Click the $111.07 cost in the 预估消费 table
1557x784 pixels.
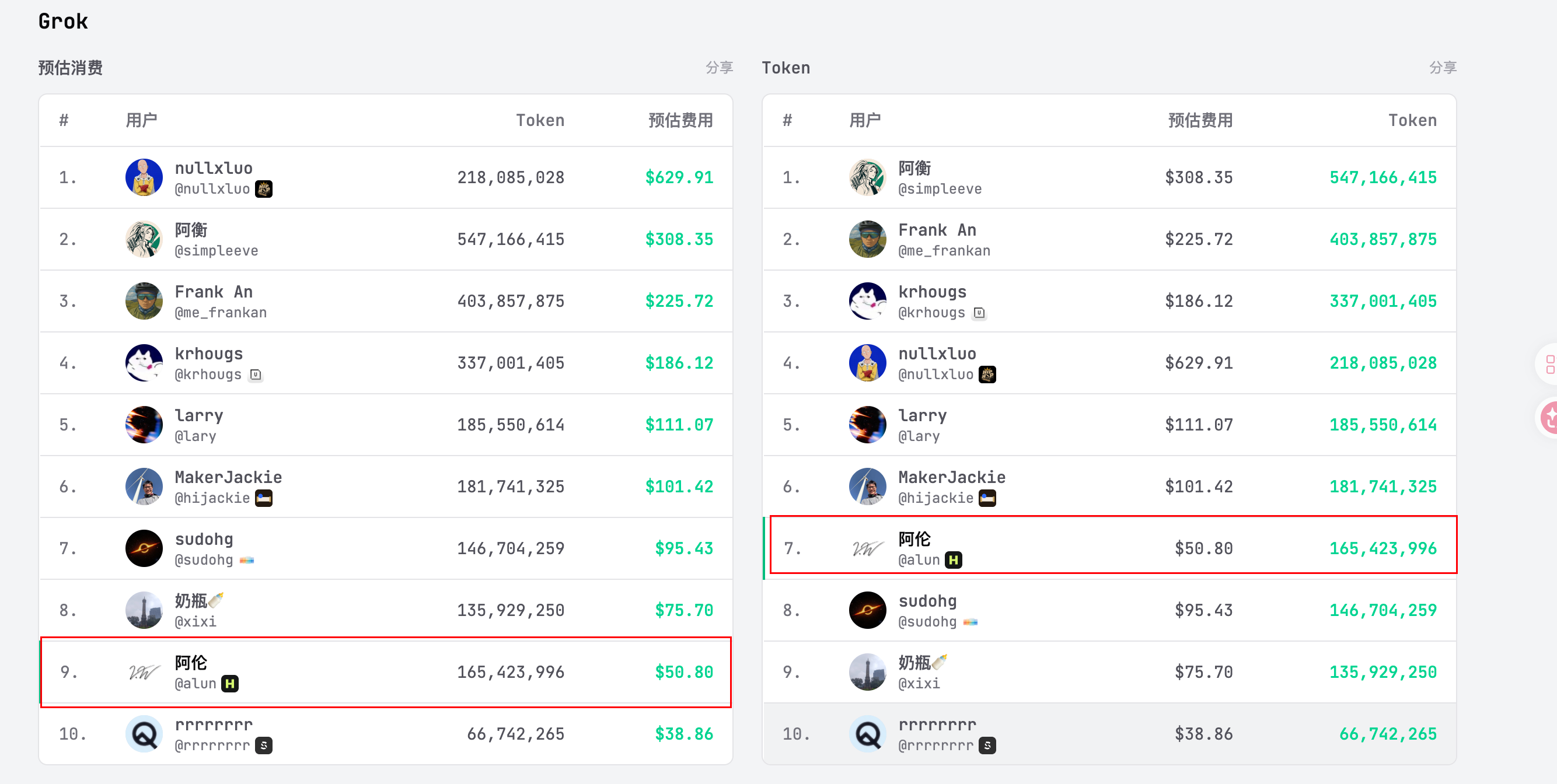coord(679,425)
